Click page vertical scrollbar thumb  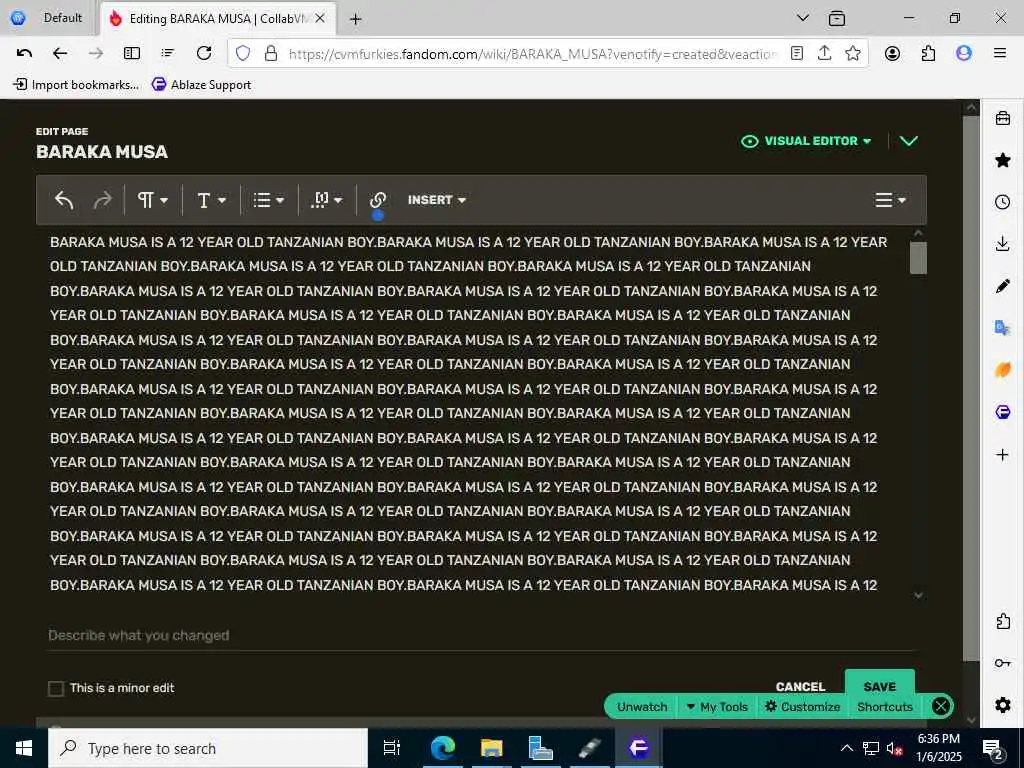(x=970, y=390)
